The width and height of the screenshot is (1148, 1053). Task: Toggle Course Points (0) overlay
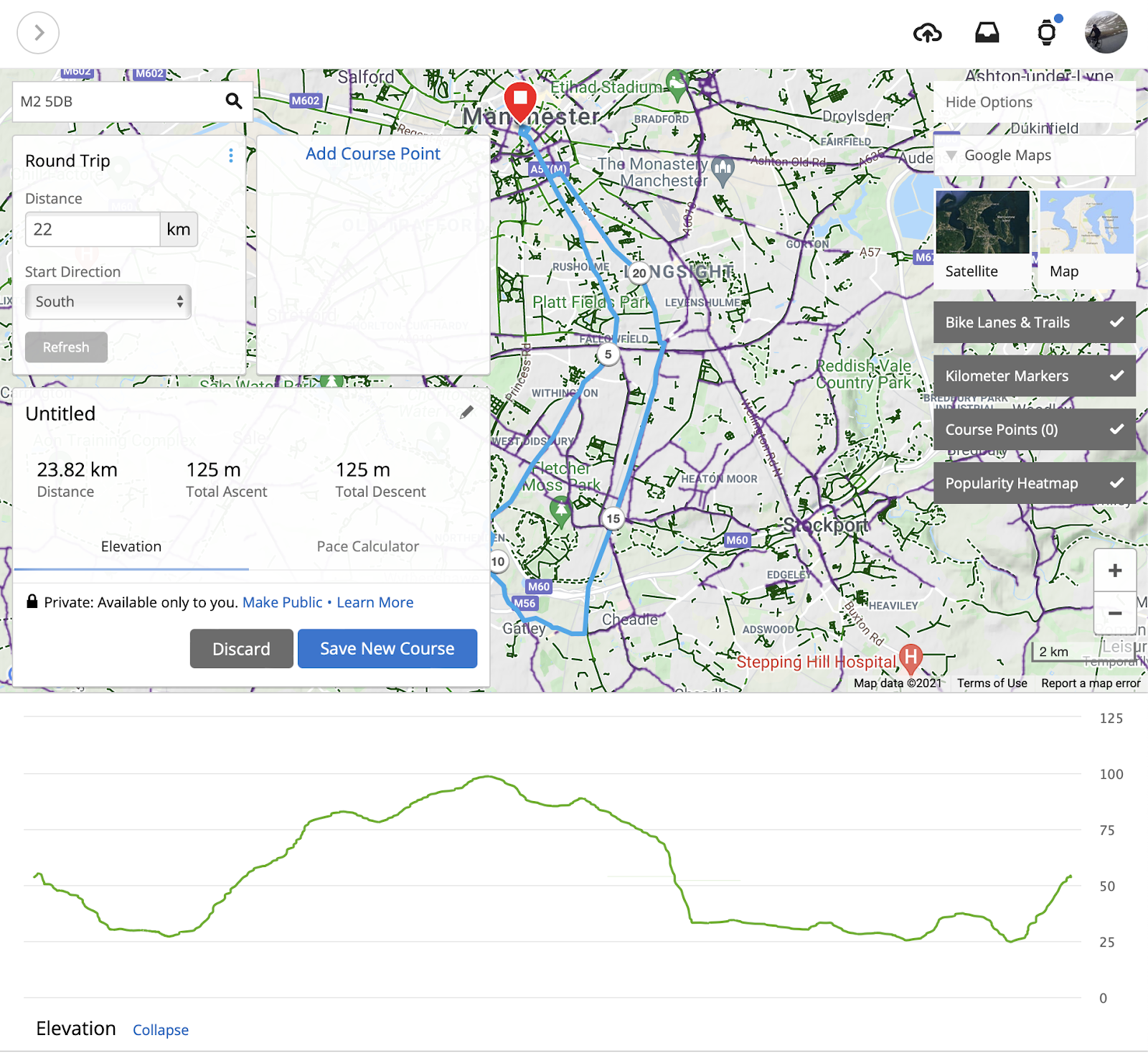(x=1034, y=429)
